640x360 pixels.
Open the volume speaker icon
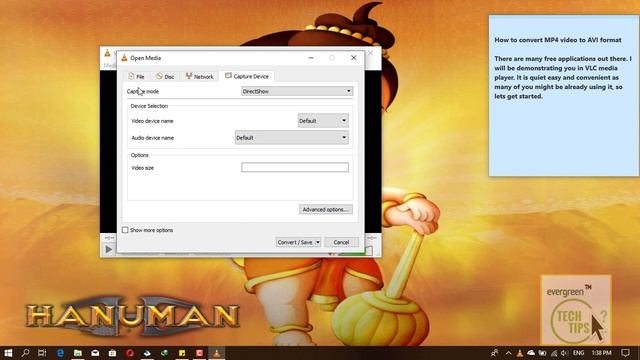coord(564,353)
